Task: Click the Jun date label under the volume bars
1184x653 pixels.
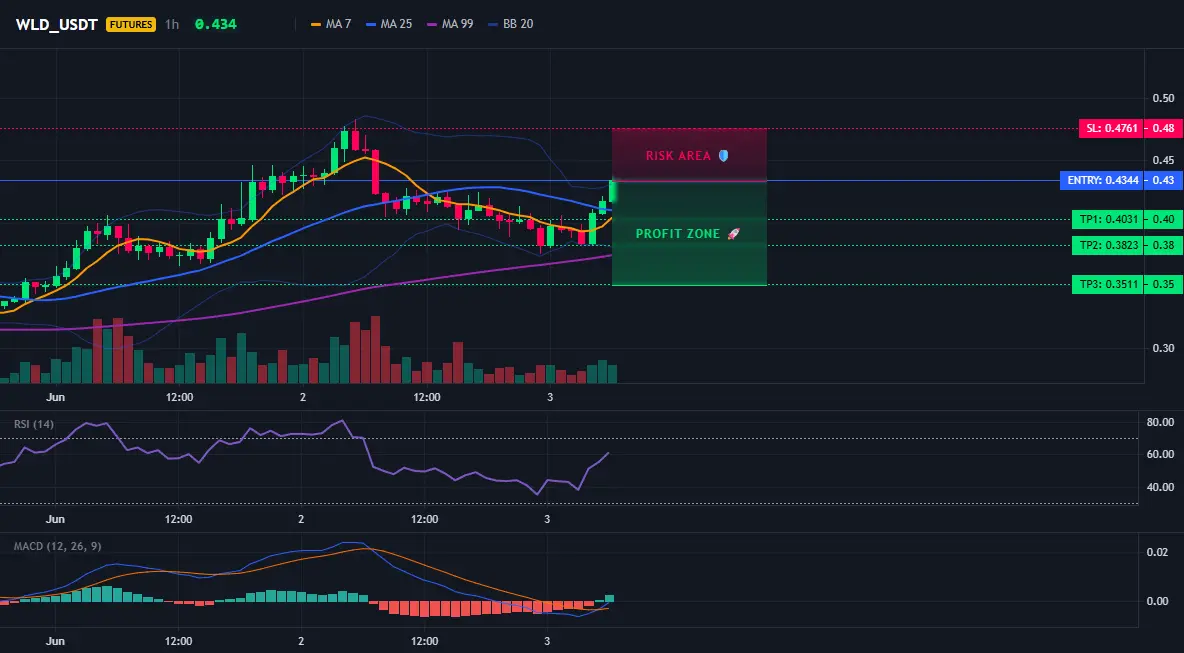Action: (x=56, y=397)
